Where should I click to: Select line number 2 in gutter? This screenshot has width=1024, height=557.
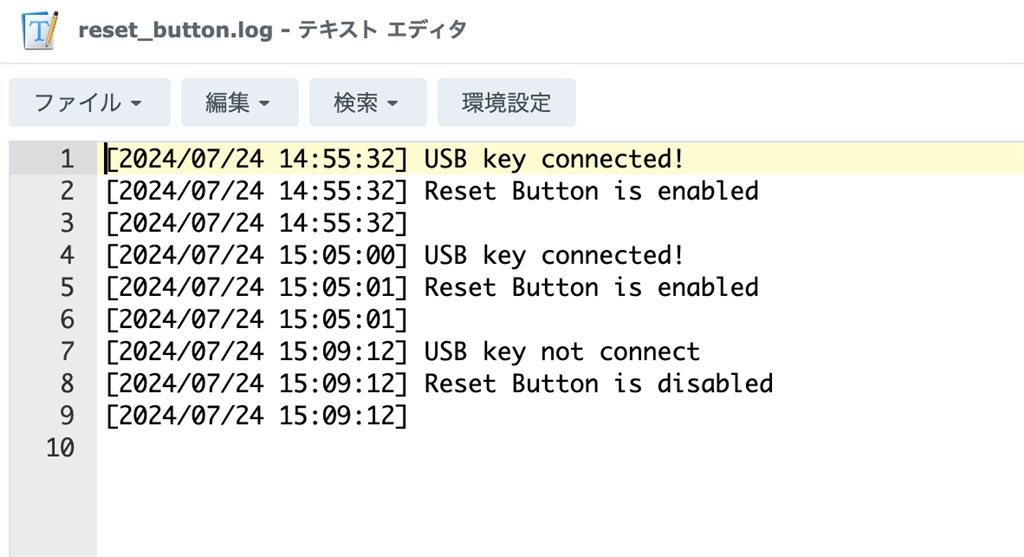(x=67, y=191)
